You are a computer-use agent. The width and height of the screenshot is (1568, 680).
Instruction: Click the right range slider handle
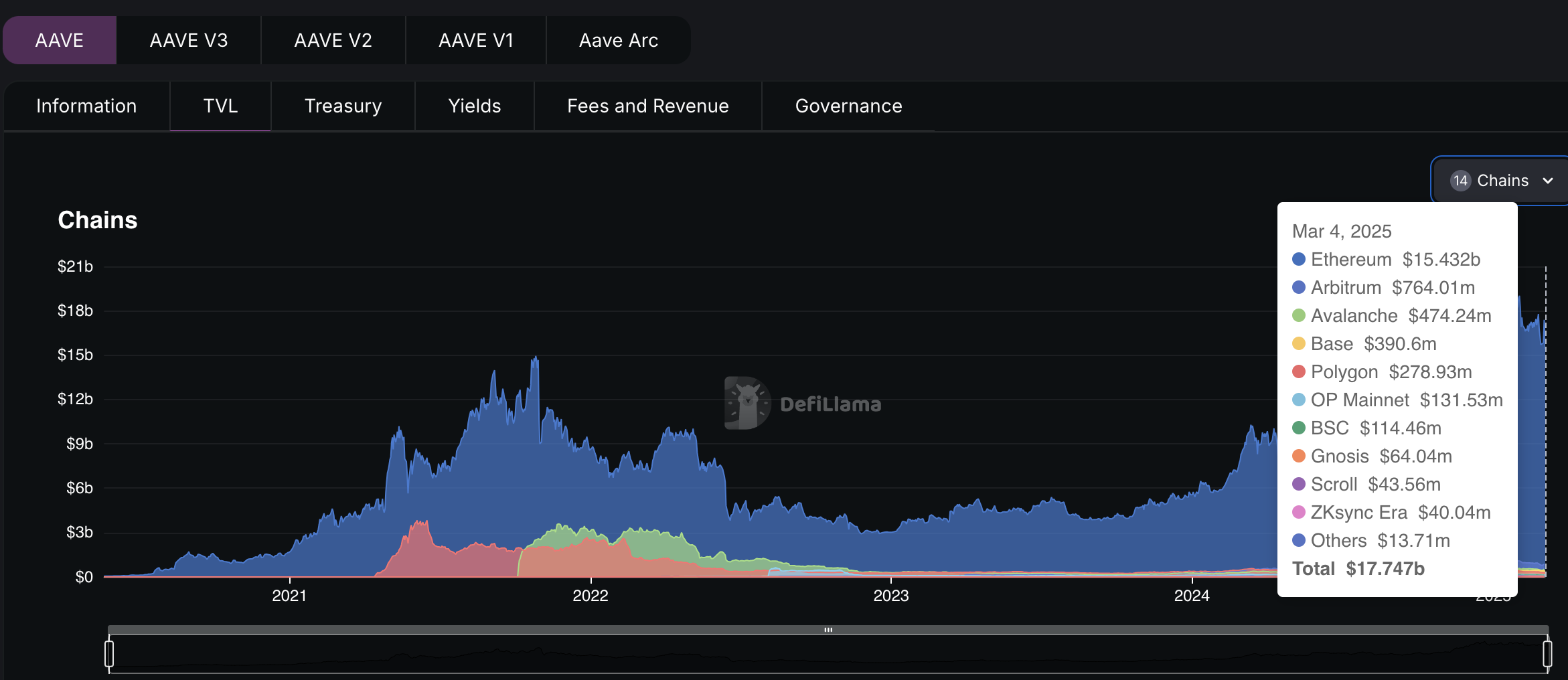point(1547,653)
